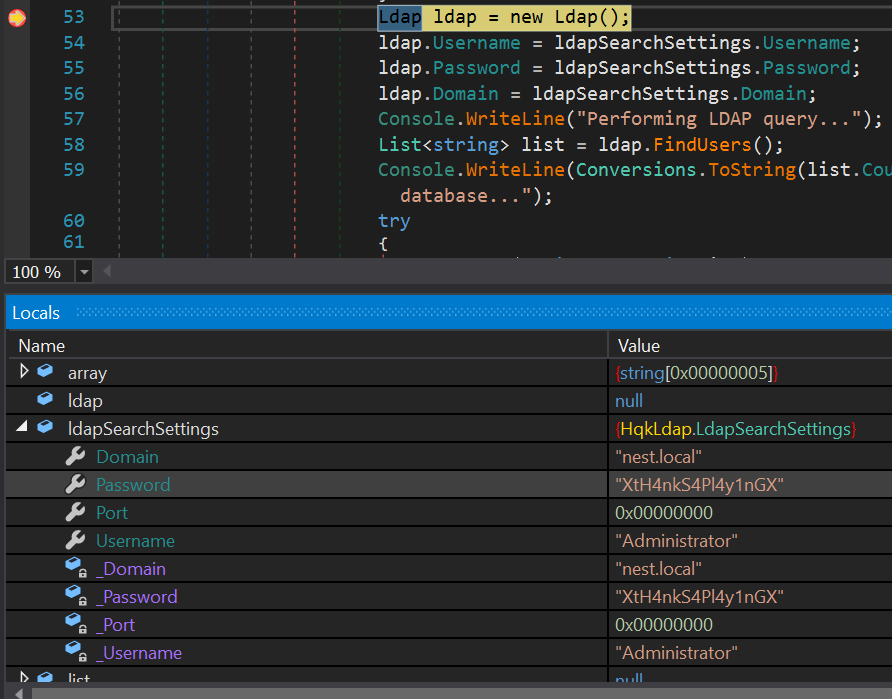Viewport: 892px width, 699px height.
Task: Click the cube icon beside ldapSearchSettings
Action: click(x=45, y=428)
